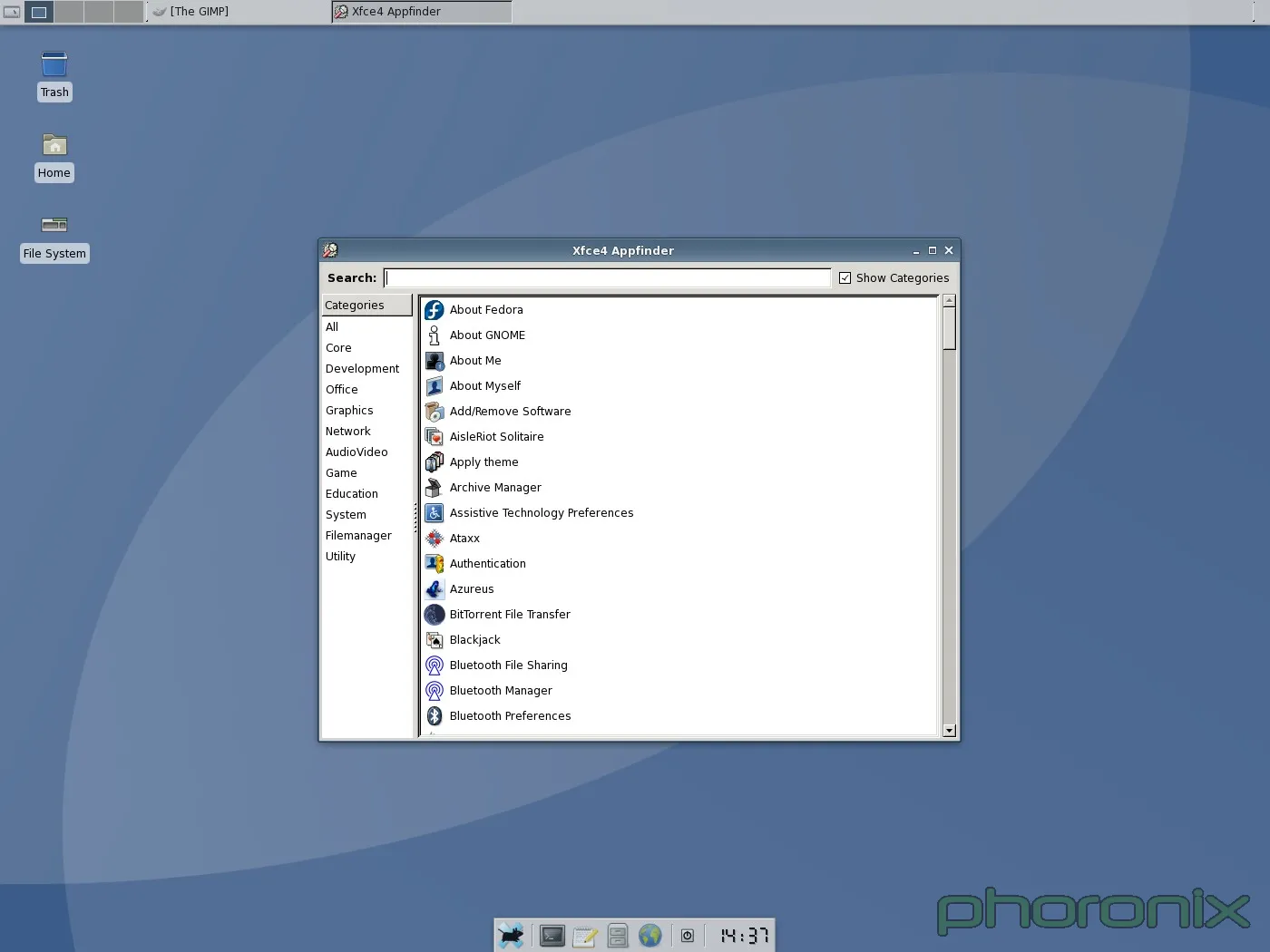This screenshot has width=1270, height=952.
Task: Open the file cabinet launcher in panel
Action: (x=618, y=936)
